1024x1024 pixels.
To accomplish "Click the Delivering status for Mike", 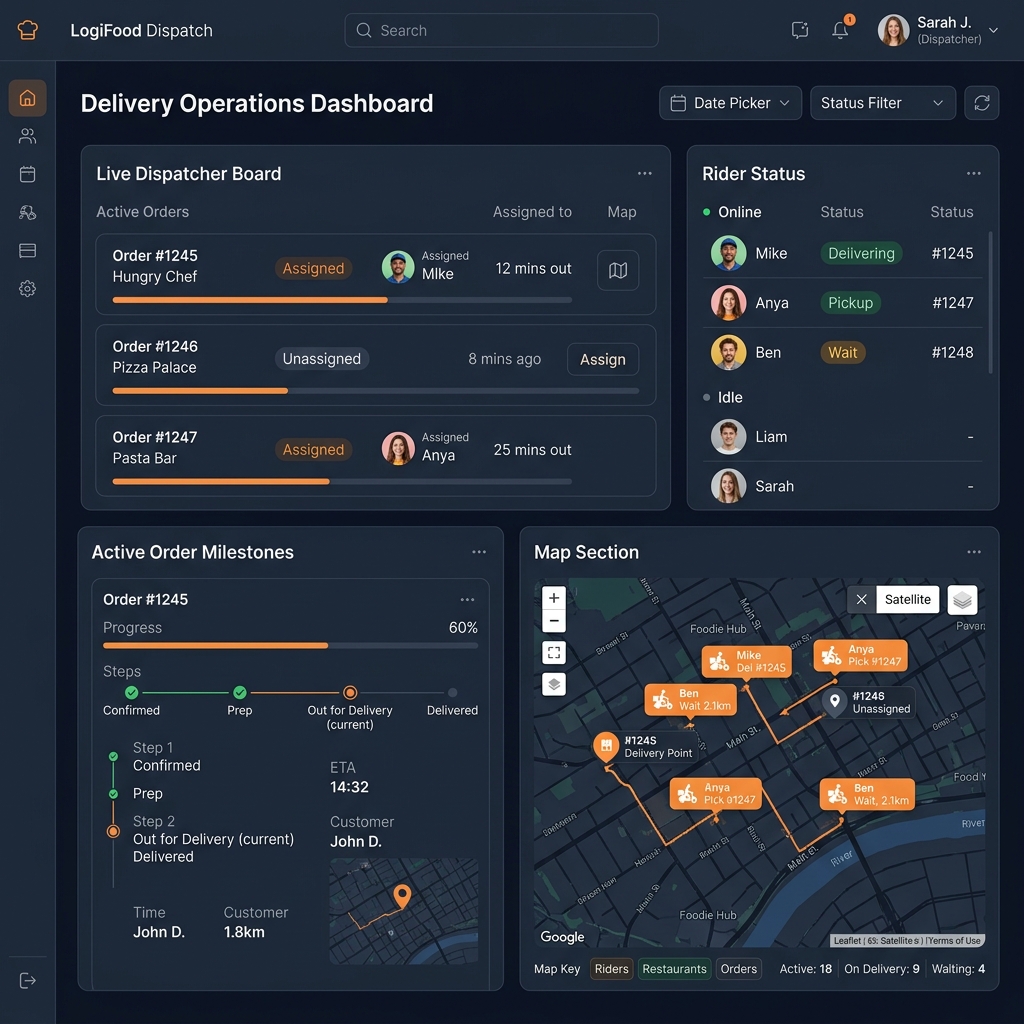I will pos(861,253).
